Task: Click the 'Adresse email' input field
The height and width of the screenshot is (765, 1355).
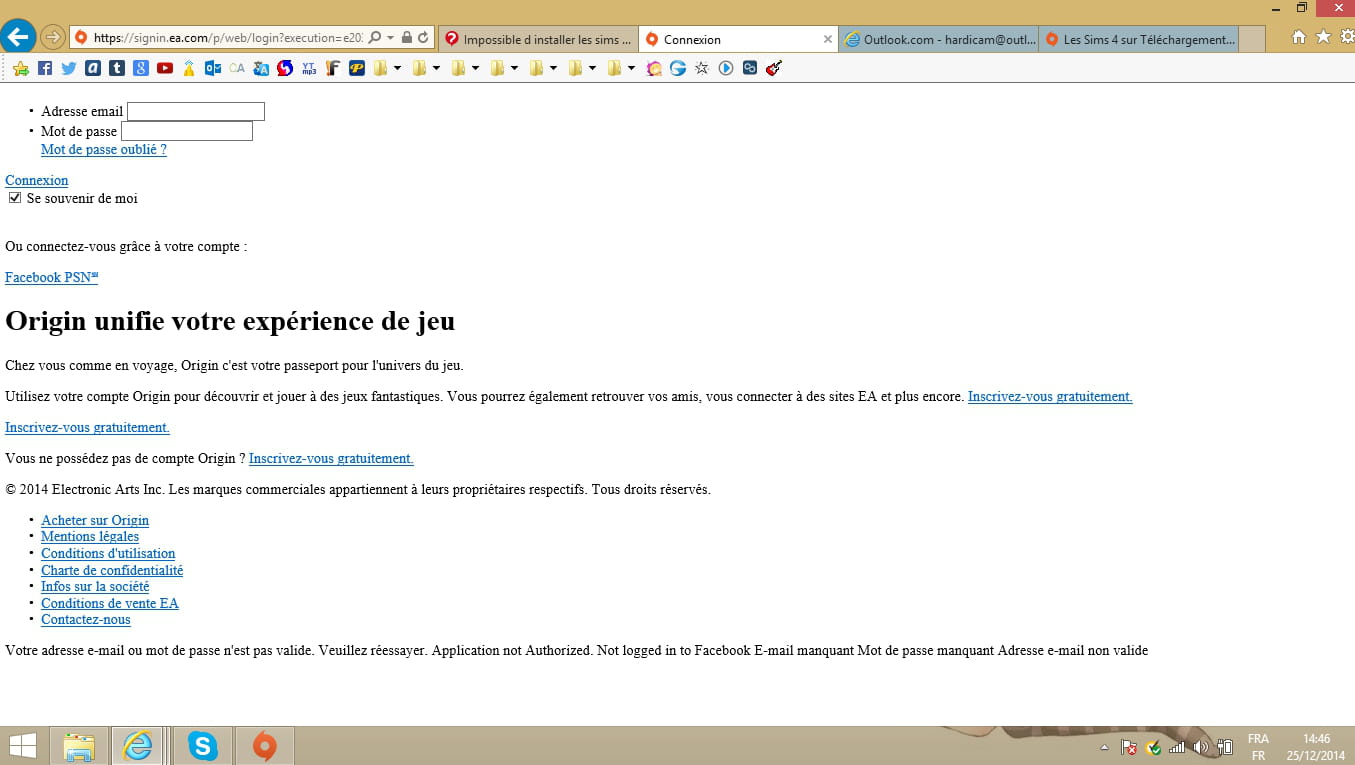Action: tap(196, 111)
